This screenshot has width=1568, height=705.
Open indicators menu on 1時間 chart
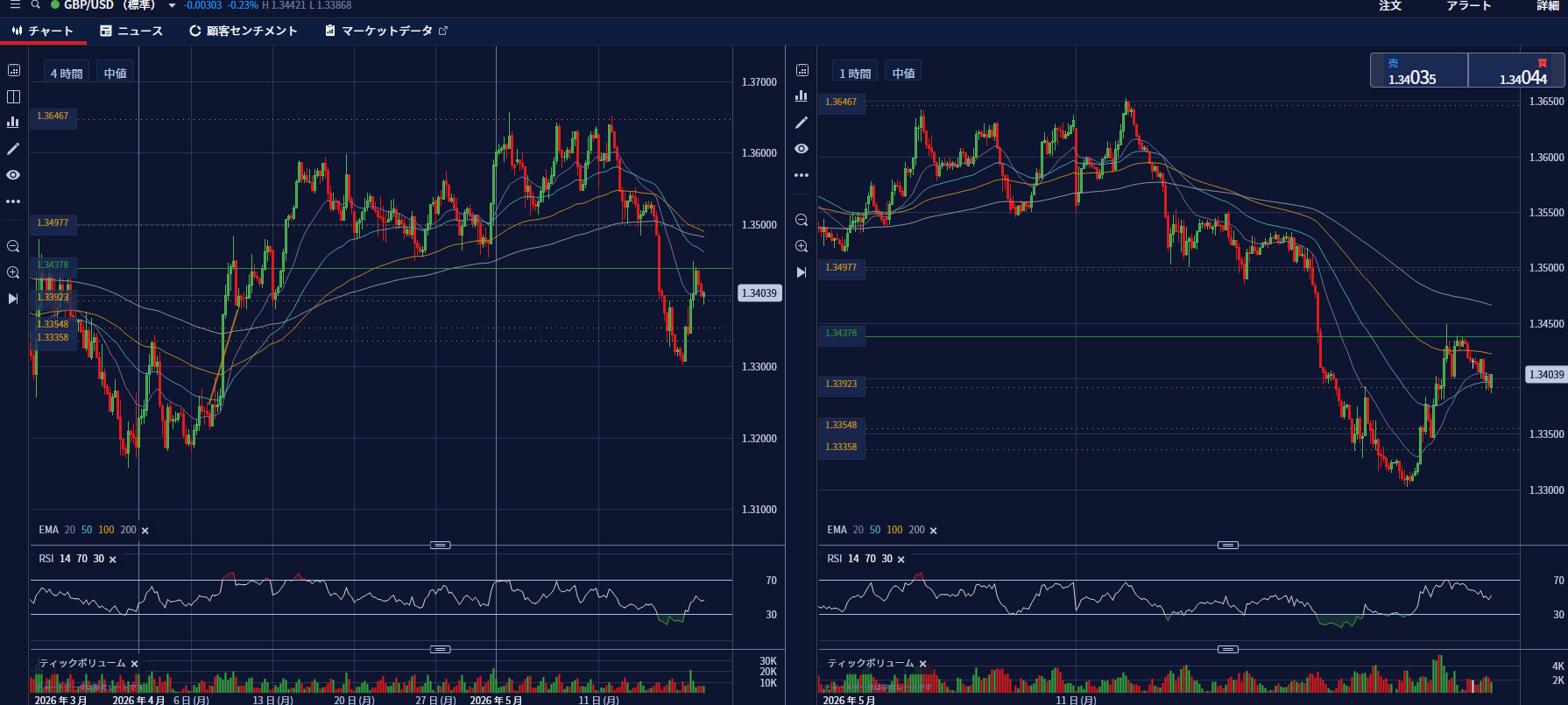(x=802, y=96)
